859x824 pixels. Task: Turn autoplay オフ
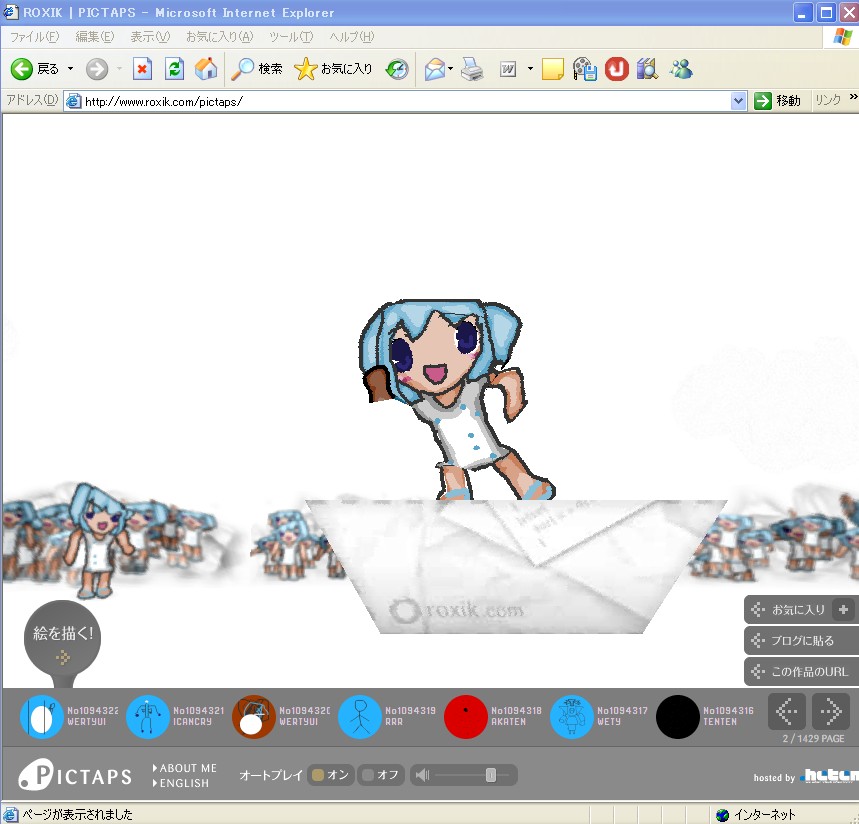(381, 775)
